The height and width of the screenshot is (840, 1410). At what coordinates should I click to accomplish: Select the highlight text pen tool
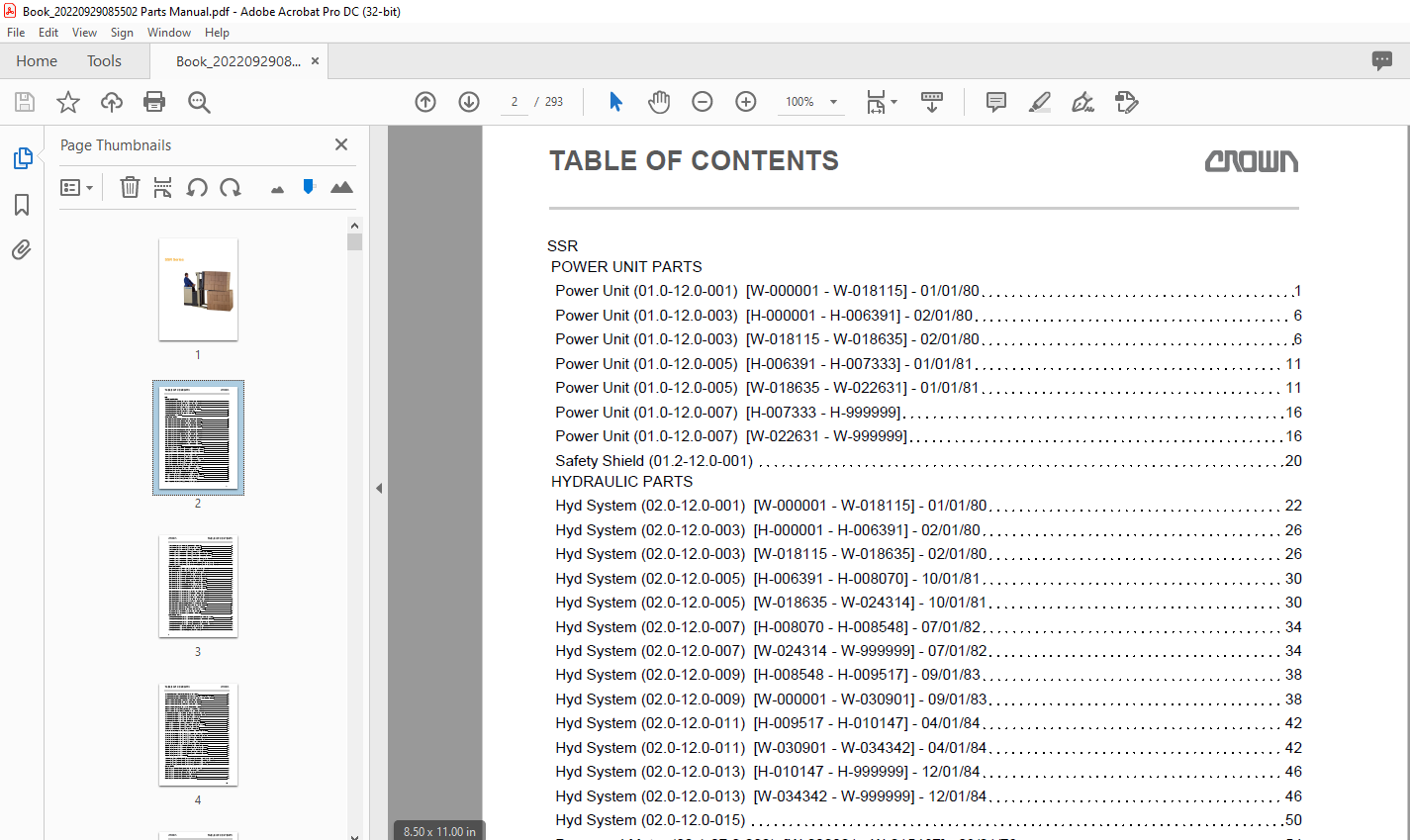[x=1040, y=102]
